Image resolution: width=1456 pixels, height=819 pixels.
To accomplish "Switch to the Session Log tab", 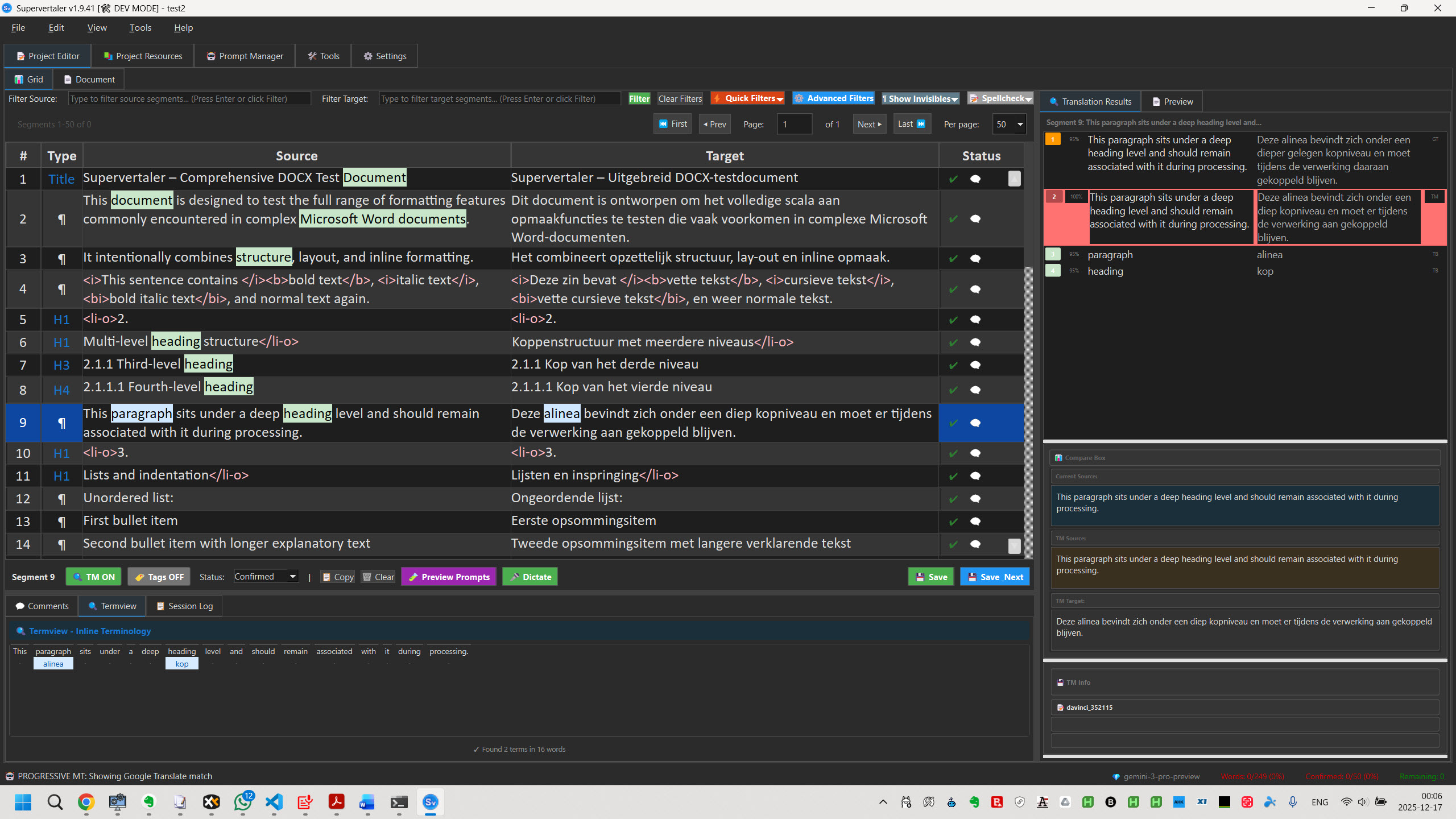I will [184, 606].
